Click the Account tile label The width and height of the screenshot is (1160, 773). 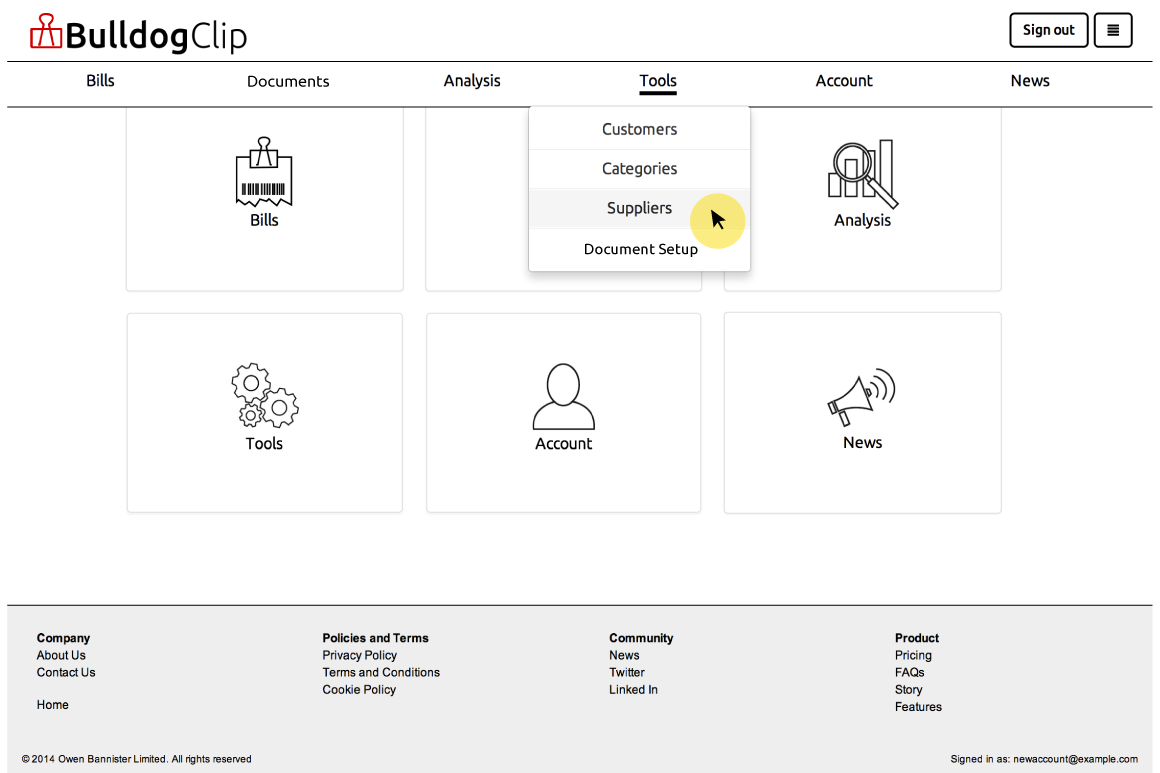pyautogui.click(x=564, y=444)
